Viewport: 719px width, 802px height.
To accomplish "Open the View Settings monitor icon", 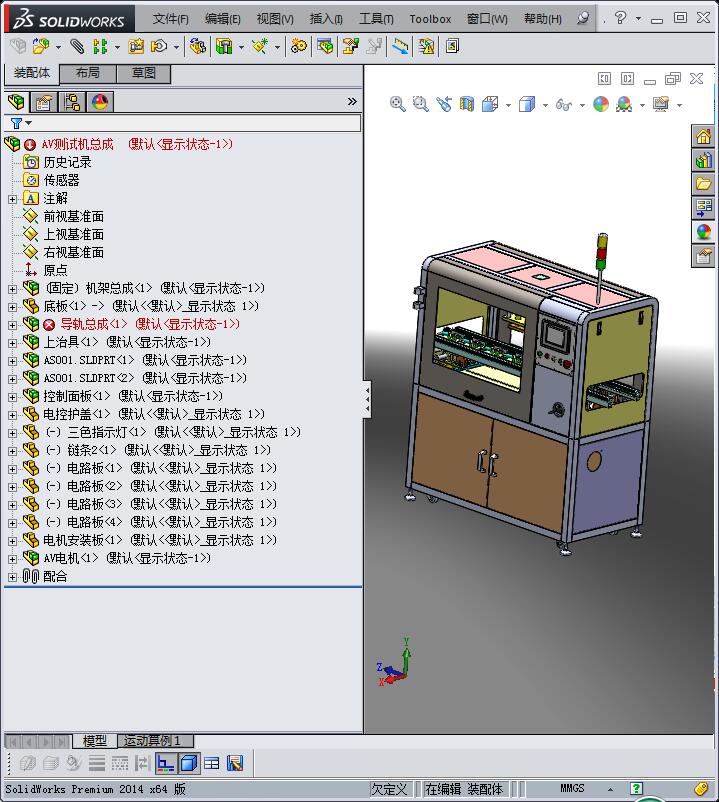I will tap(661, 104).
